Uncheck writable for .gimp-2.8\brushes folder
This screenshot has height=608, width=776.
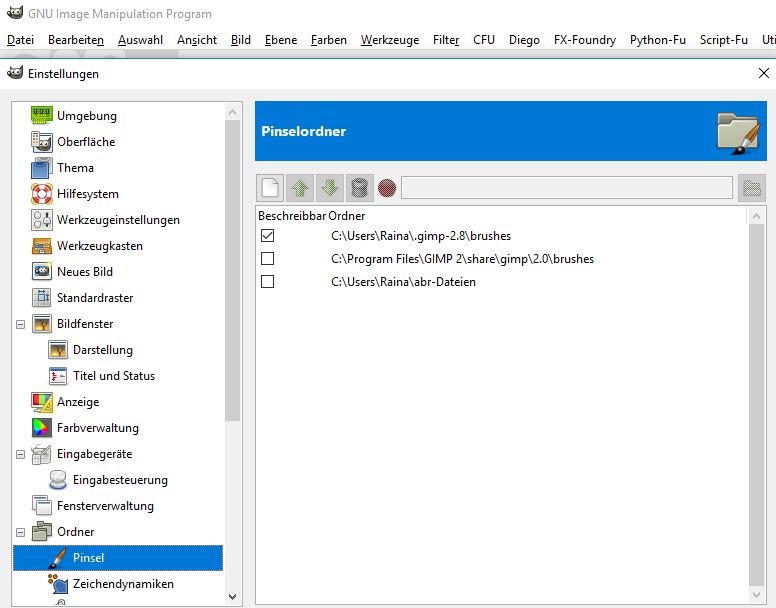click(267, 235)
